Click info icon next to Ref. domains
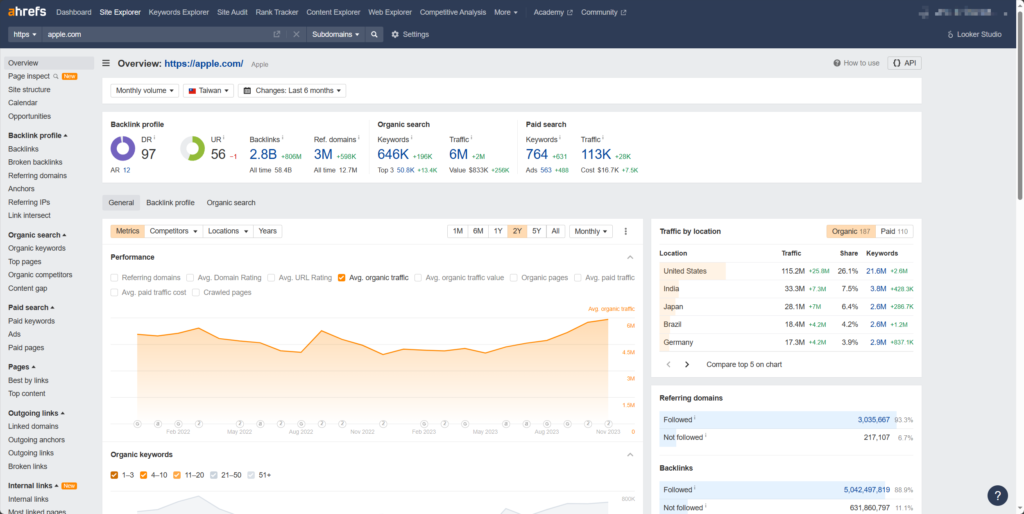This screenshot has height=514, width=1024. (x=359, y=138)
